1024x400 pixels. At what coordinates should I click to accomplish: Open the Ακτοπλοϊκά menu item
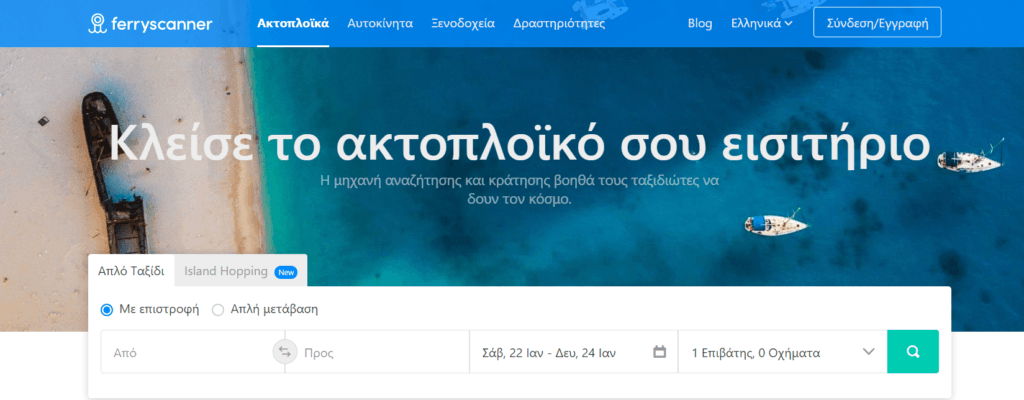pyautogui.click(x=293, y=23)
